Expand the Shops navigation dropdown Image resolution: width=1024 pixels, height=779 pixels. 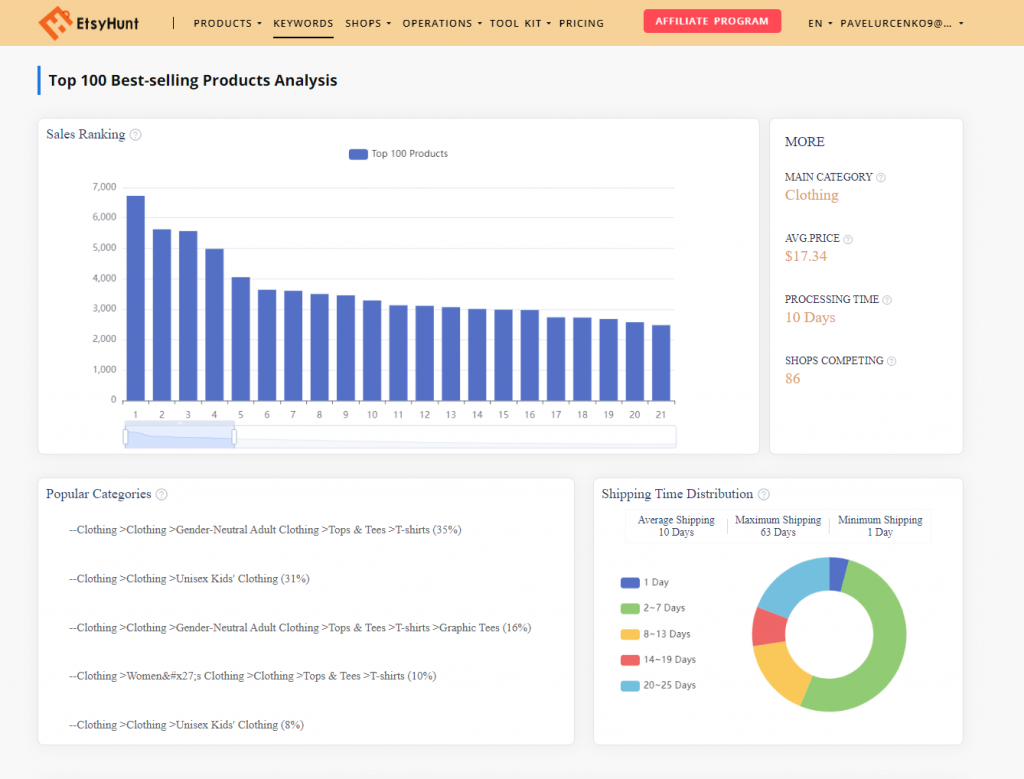tap(368, 23)
